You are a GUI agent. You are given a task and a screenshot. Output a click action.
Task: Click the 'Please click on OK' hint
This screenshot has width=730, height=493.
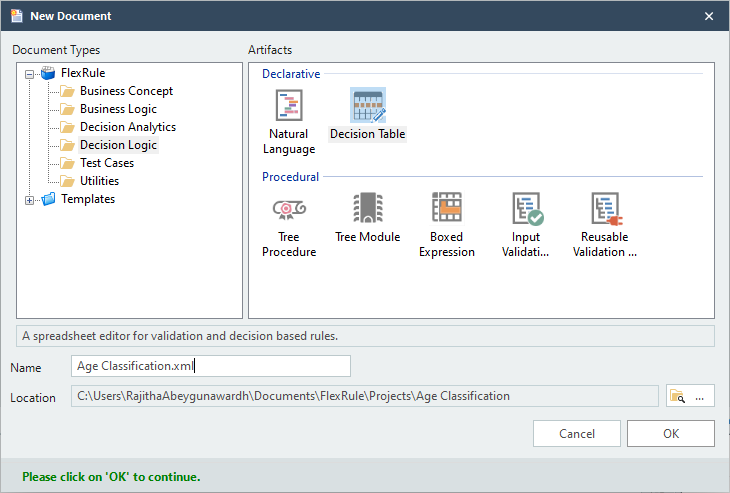[111, 477]
